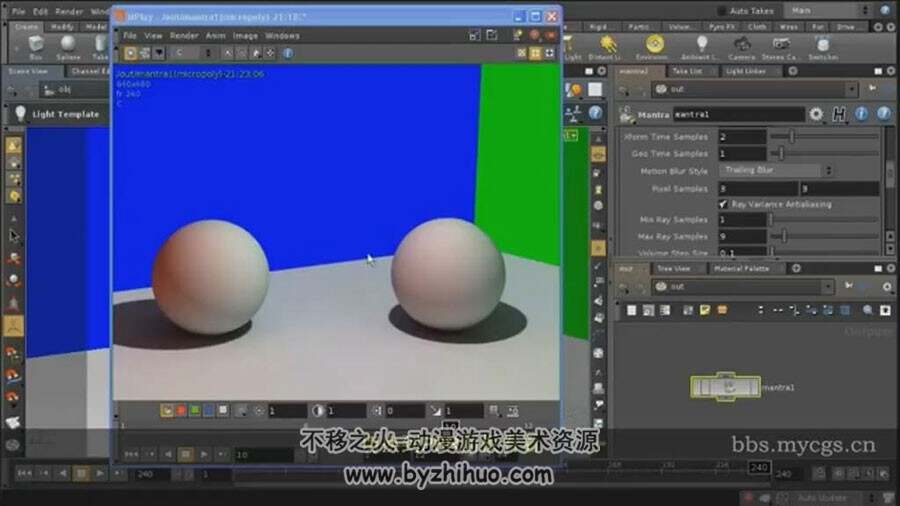Click the Box shelf tool
This screenshot has height=506, width=900.
(x=36, y=46)
